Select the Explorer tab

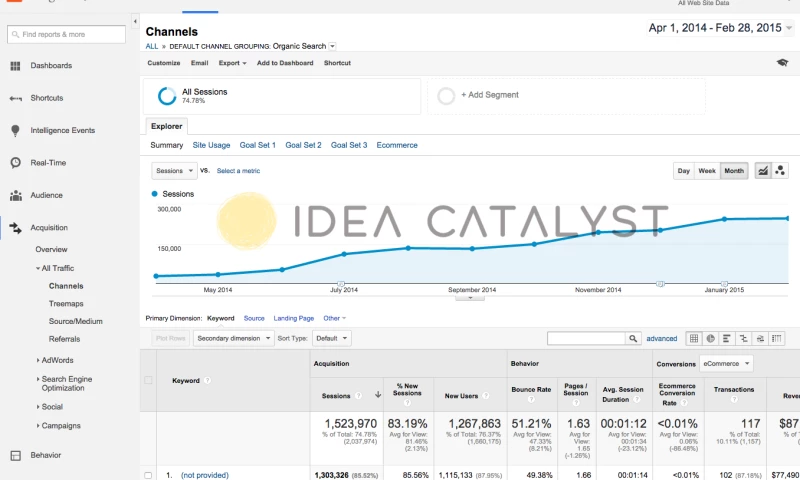tap(166, 126)
